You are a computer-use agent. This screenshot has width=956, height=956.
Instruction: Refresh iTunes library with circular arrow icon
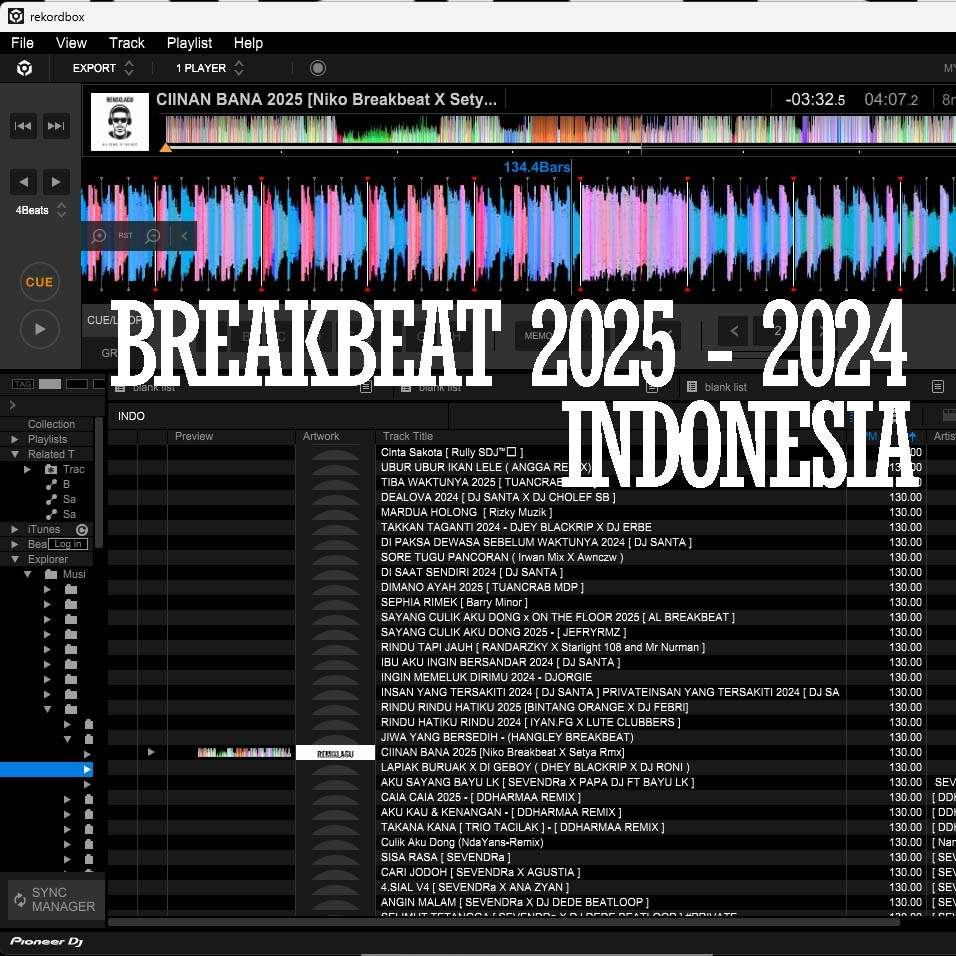82,529
